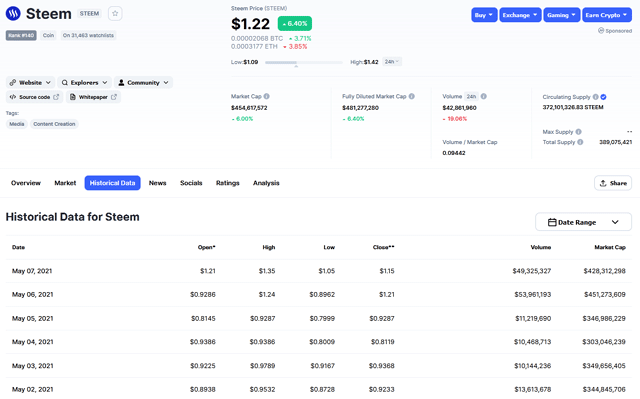Click the Share upload icon

603,183
